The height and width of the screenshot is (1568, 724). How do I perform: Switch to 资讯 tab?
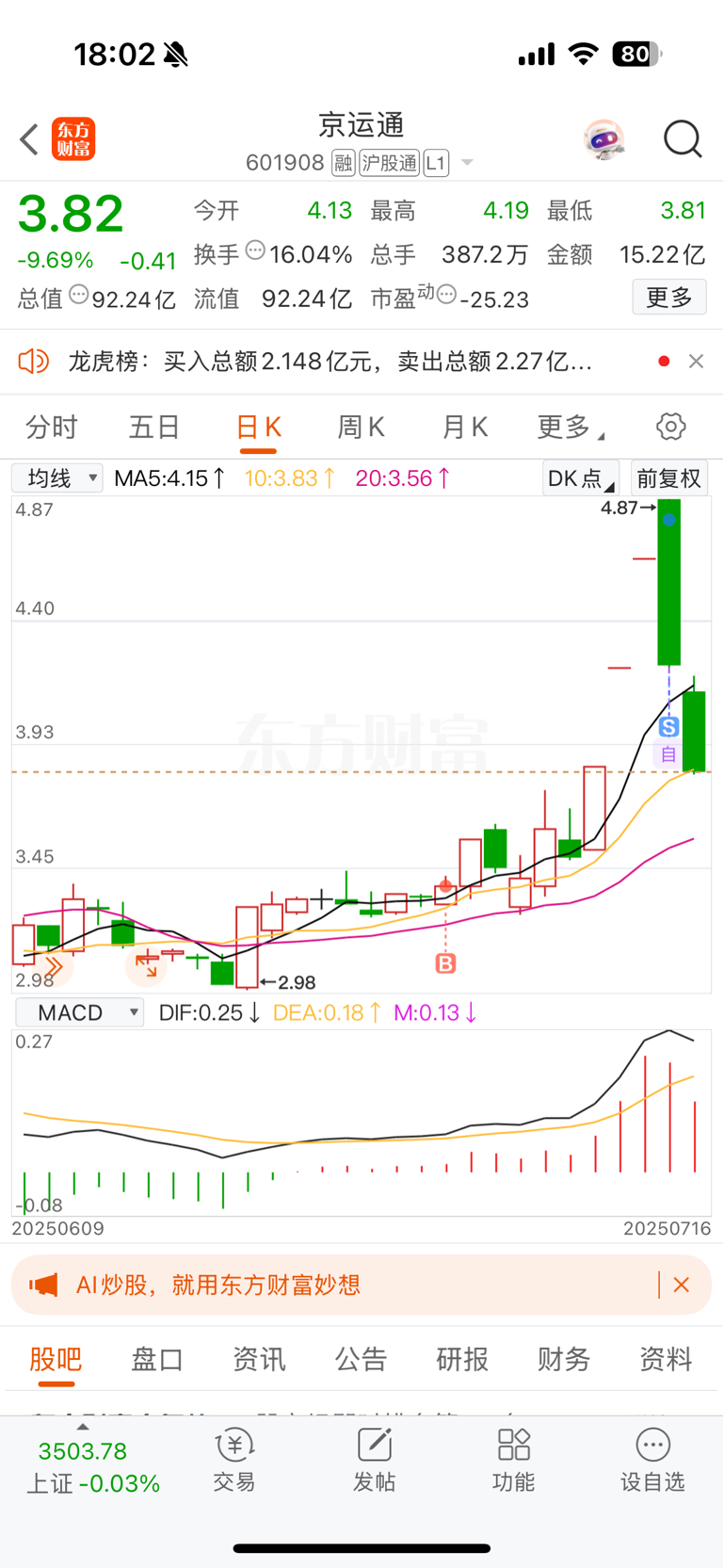(259, 1359)
